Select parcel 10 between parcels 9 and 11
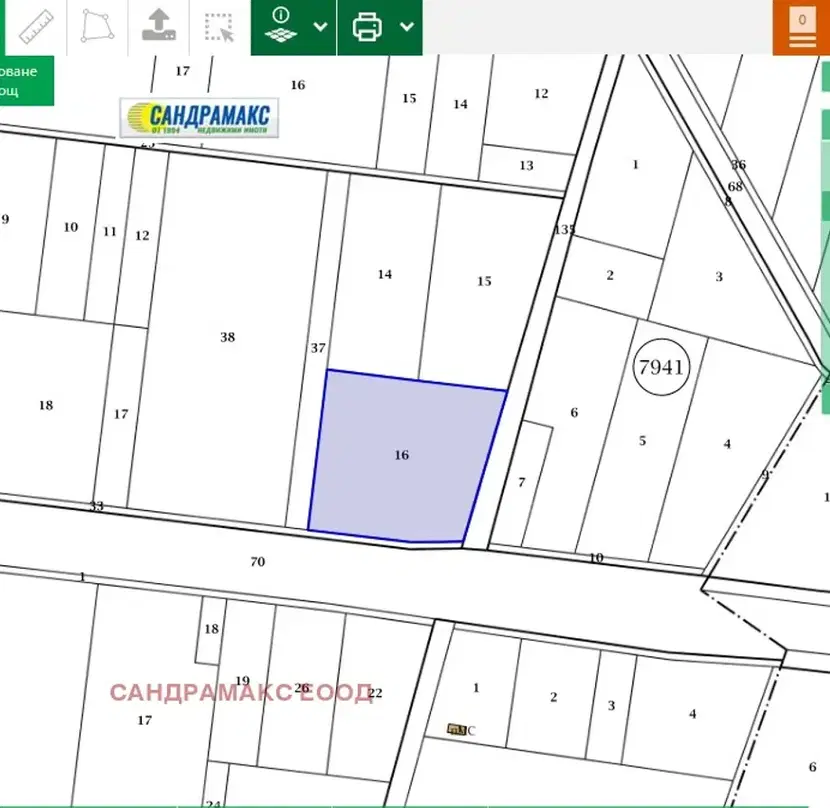The image size is (830, 808). [71, 227]
